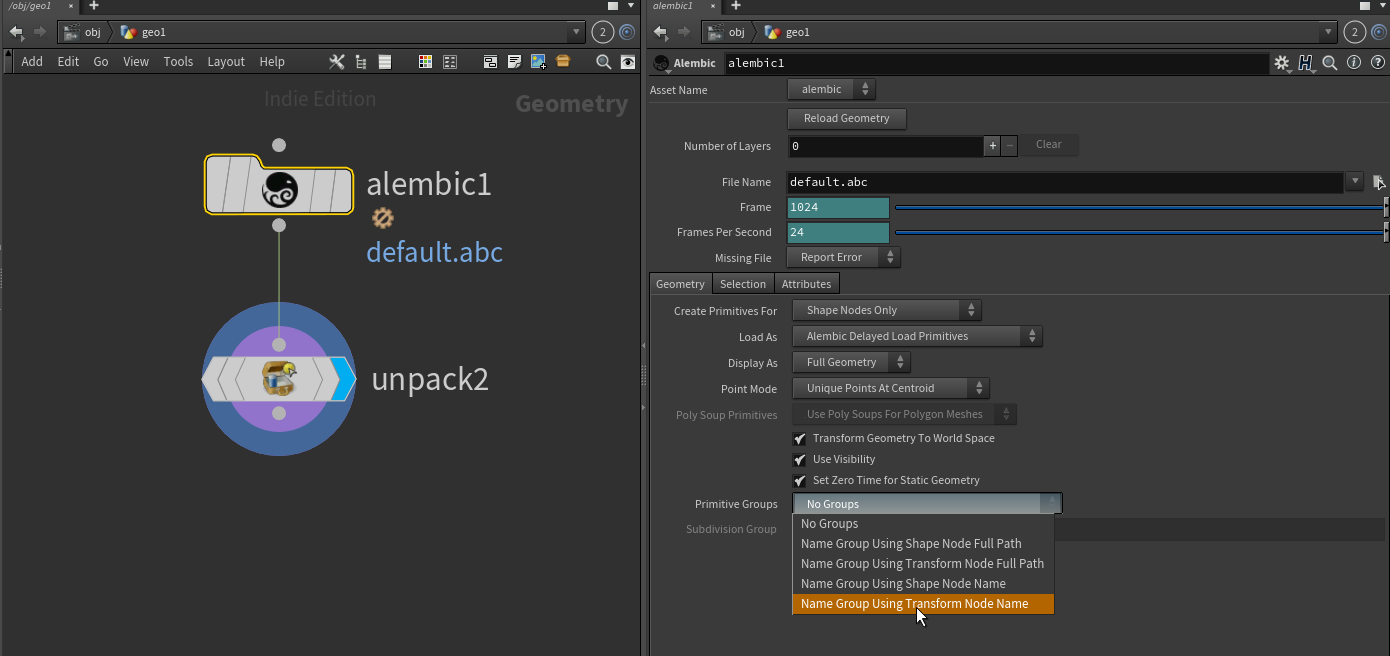Open the Edit menu
Viewport: 1390px width, 656px height.
68,62
